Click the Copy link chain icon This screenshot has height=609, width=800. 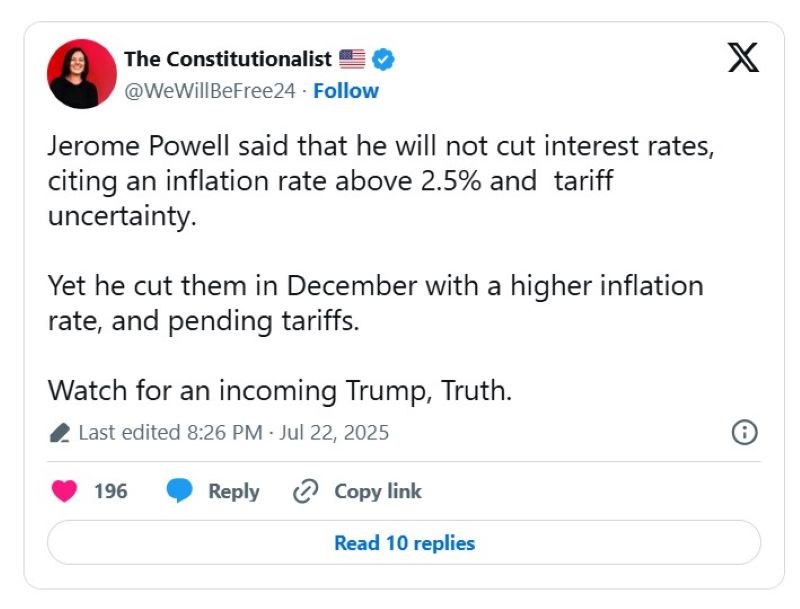305,491
